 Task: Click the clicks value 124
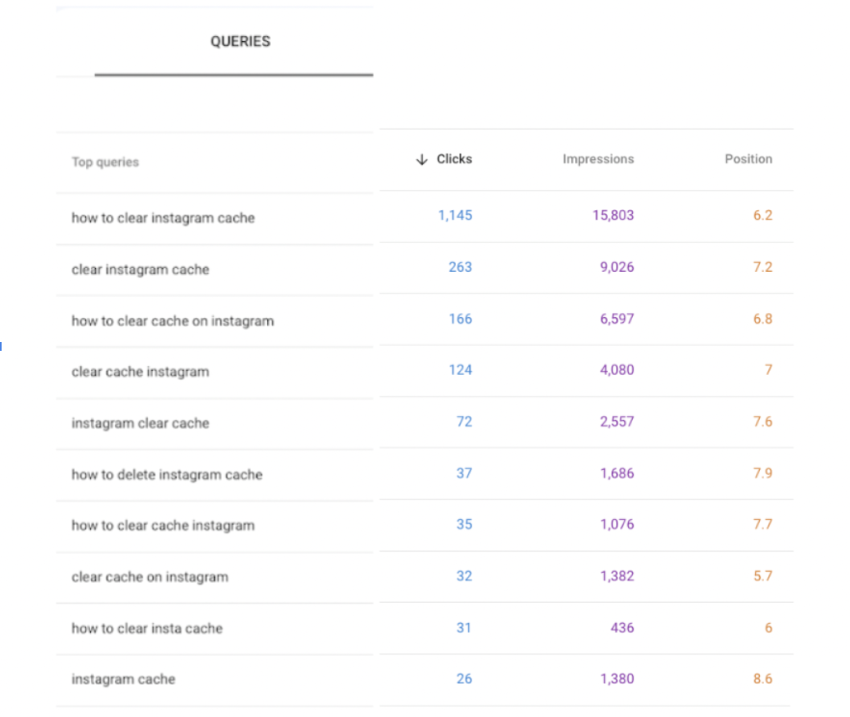coord(460,370)
